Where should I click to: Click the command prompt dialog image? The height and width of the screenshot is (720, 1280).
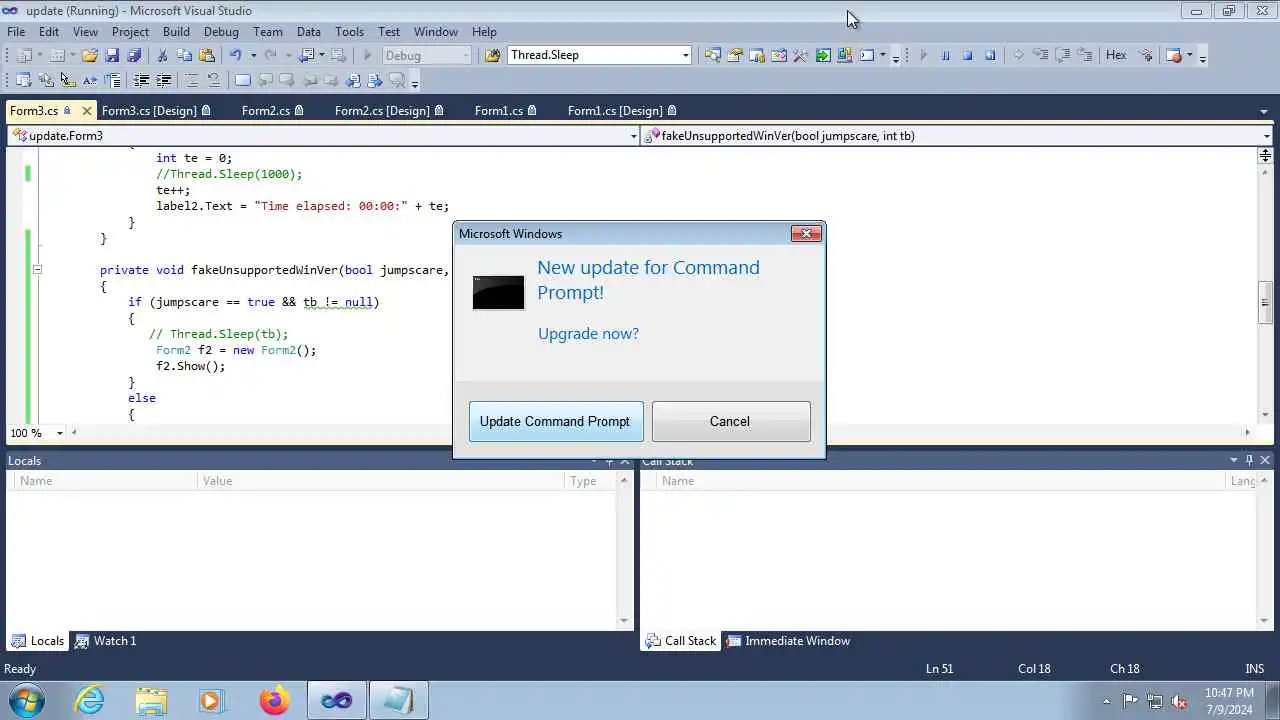pyautogui.click(x=498, y=292)
